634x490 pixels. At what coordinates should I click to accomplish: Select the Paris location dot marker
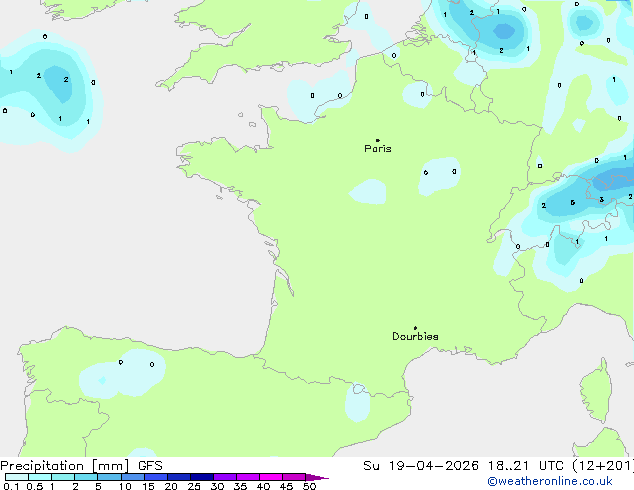(378, 140)
